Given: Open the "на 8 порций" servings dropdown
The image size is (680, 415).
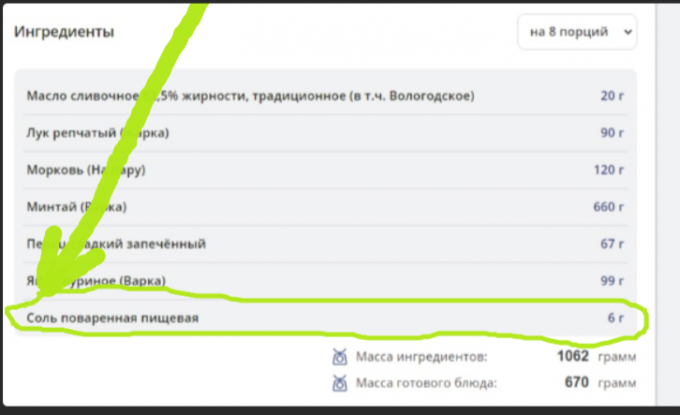Looking at the screenshot, I should click(x=577, y=32).
